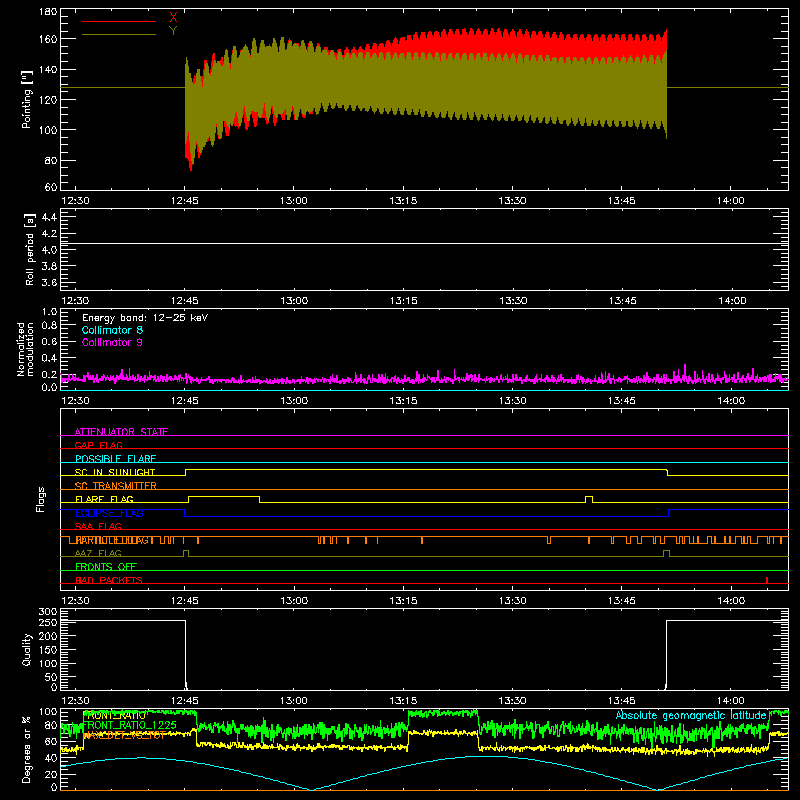Click the 12:30 tick label under modulation plot
The width and height of the screenshot is (800, 800).
(75, 401)
